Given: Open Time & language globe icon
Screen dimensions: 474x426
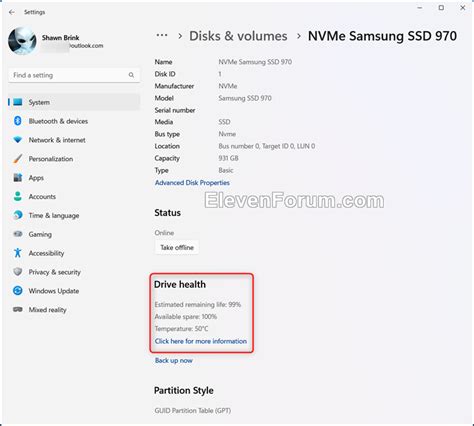Looking at the screenshot, I should [x=18, y=215].
